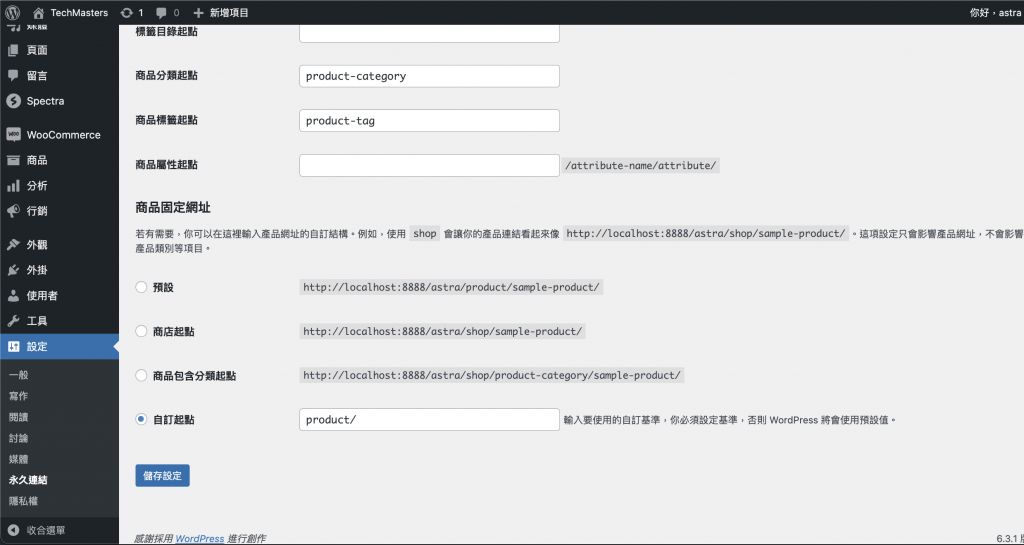Screen dimensions: 1024x545
Task: Click the TechMasters site name link
Action: click(x=79, y=12)
